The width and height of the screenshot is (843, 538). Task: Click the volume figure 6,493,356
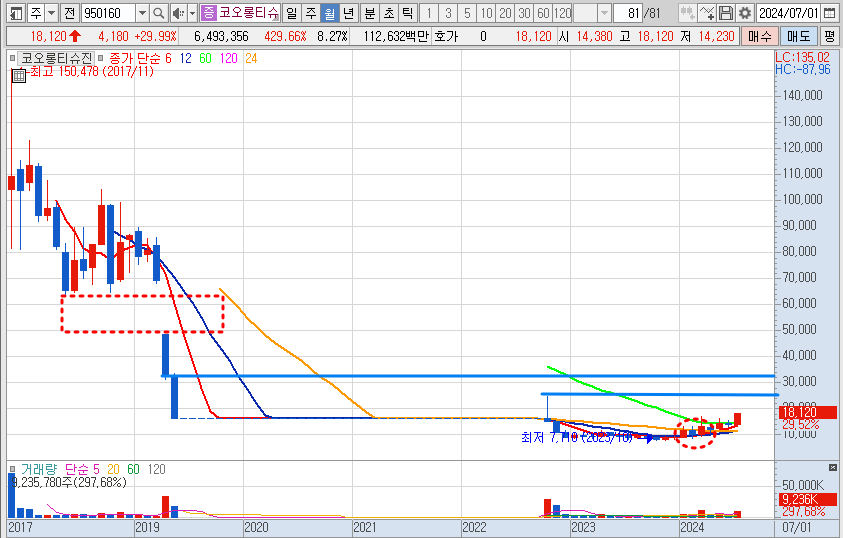click(221, 37)
